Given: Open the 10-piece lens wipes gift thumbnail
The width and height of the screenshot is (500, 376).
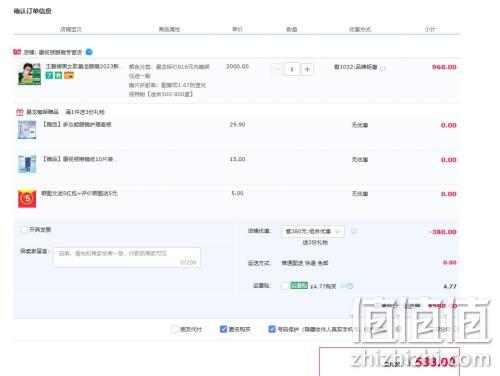Looking at the screenshot, I should (x=27, y=164).
